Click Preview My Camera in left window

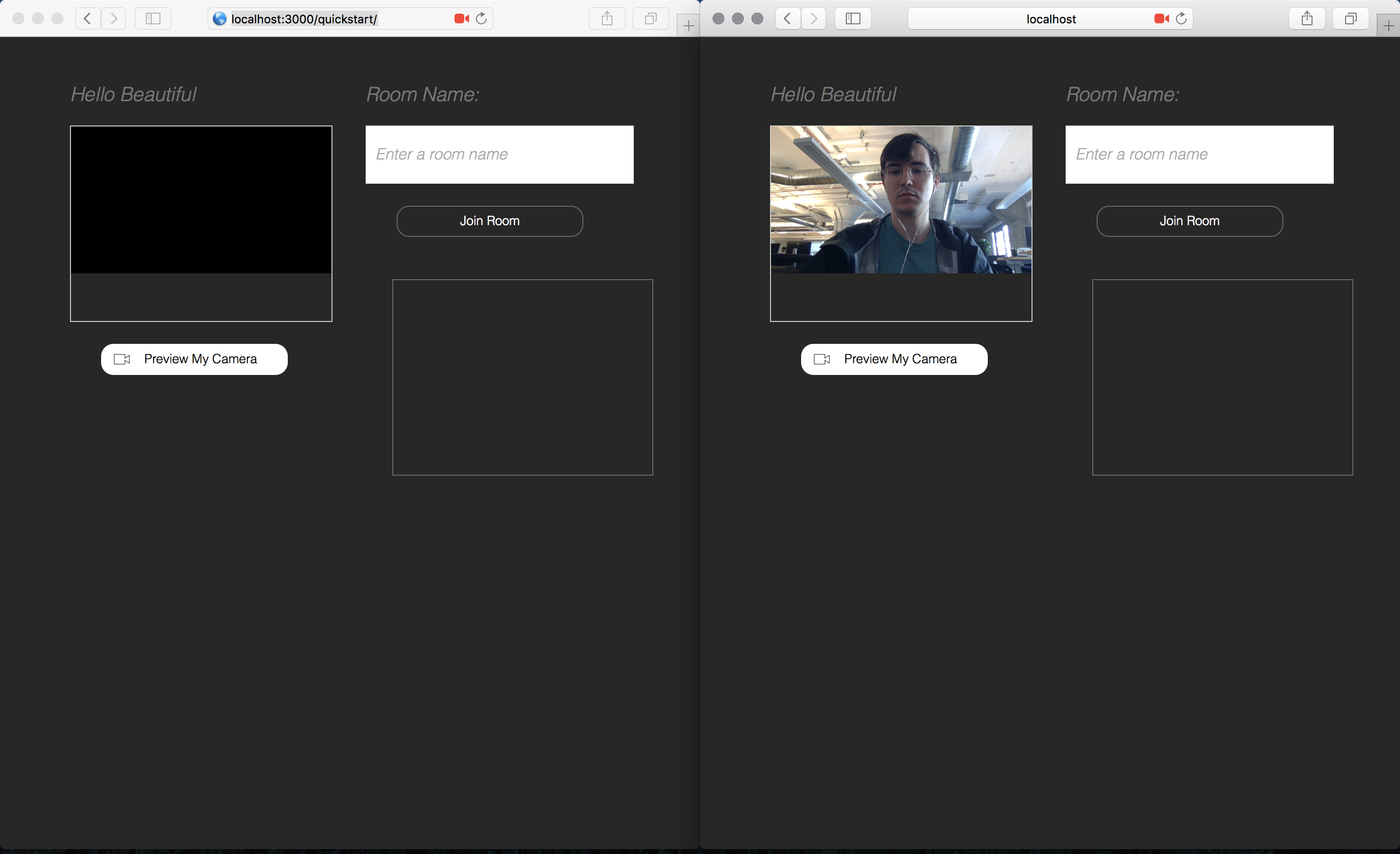click(194, 359)
